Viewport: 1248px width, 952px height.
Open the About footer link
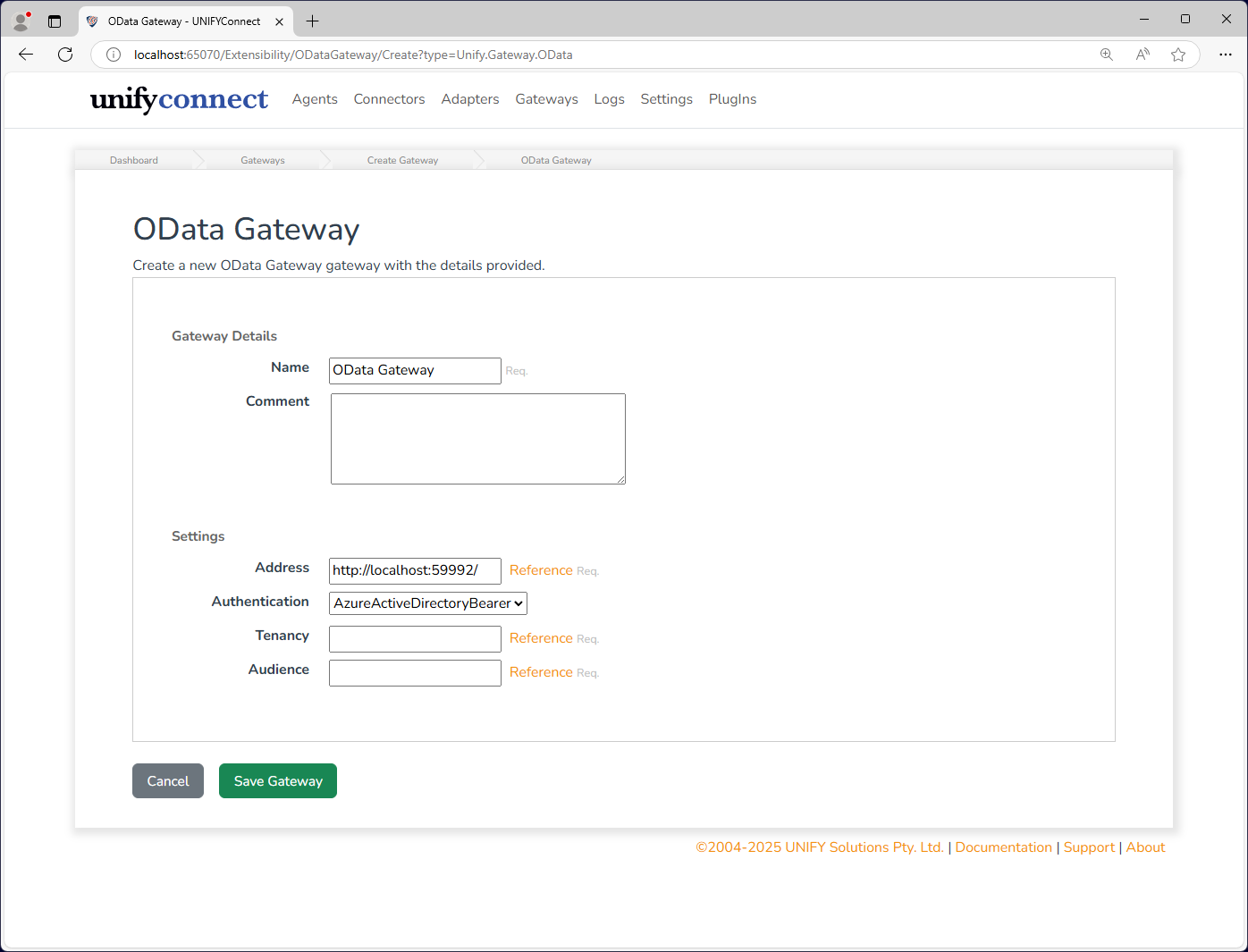pos(1145,847)
